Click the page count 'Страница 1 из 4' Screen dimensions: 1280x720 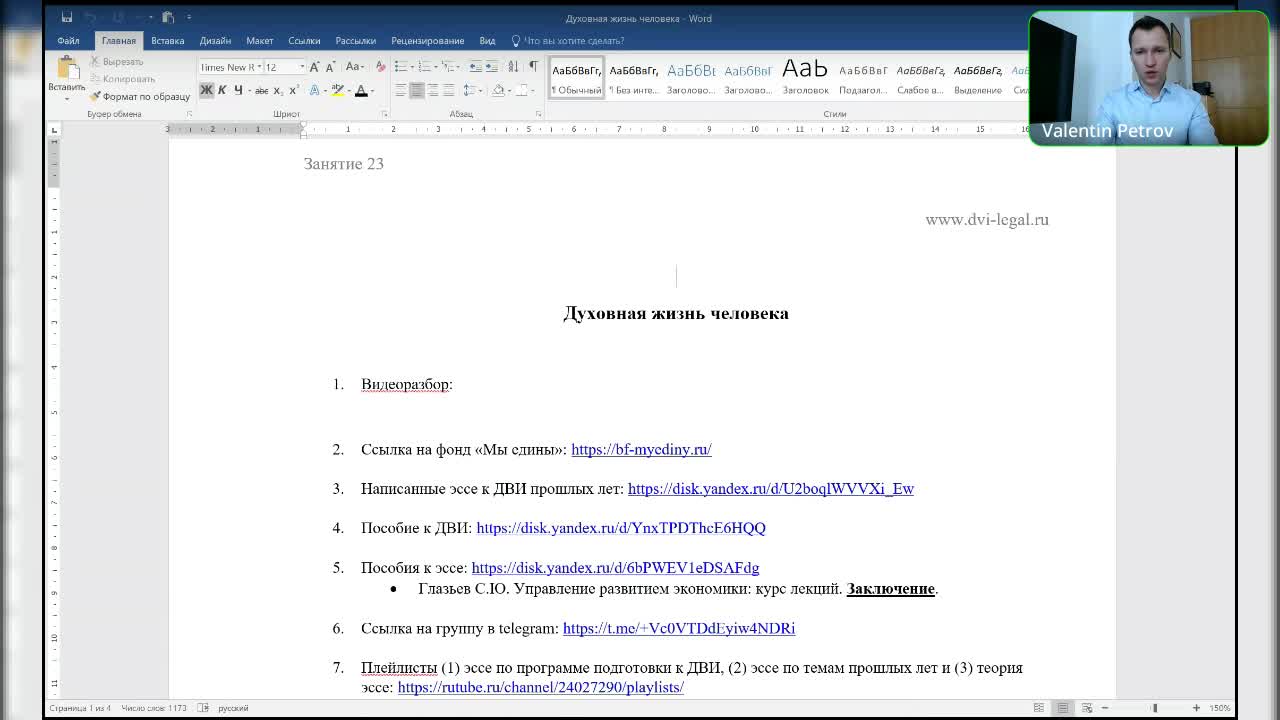pos(80,708)
